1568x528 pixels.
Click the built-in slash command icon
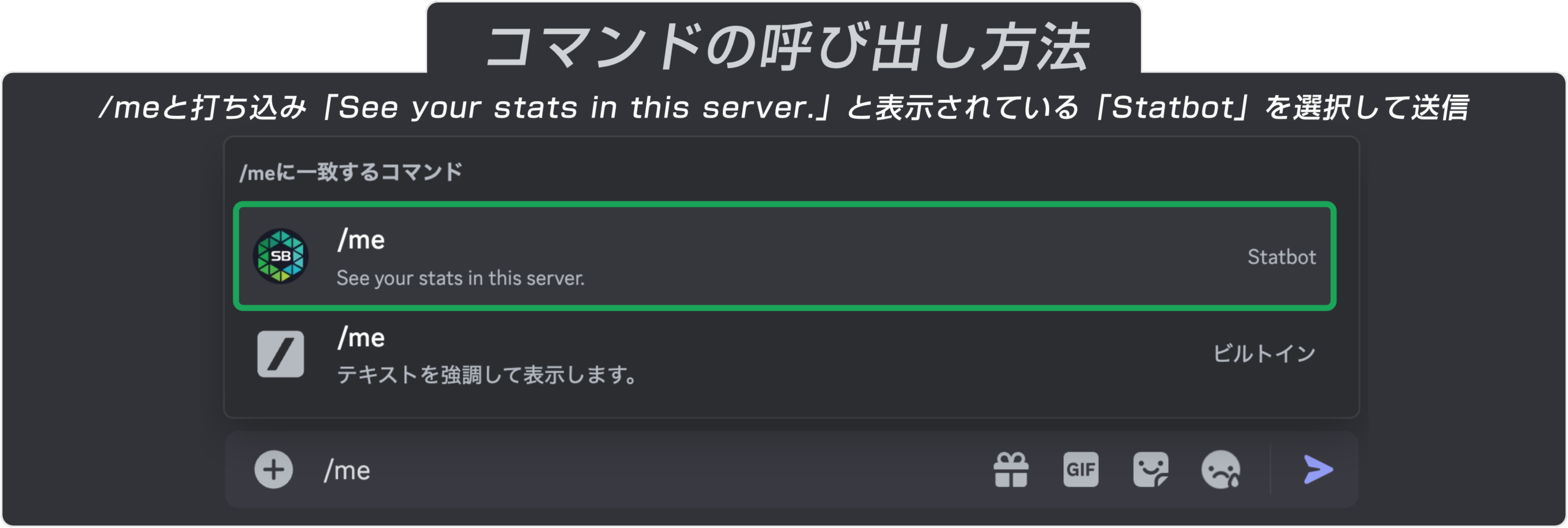click(x=281, y=354)
